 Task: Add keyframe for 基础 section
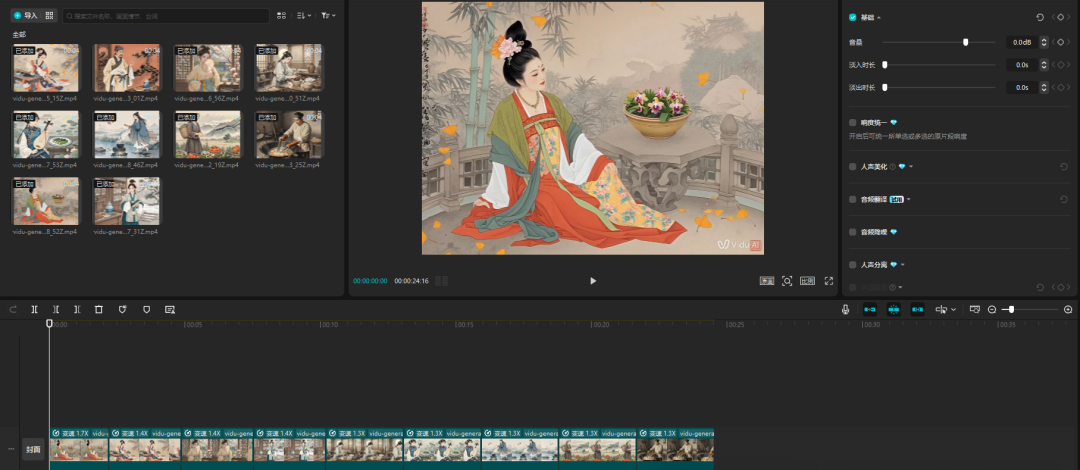point(1061,17)
